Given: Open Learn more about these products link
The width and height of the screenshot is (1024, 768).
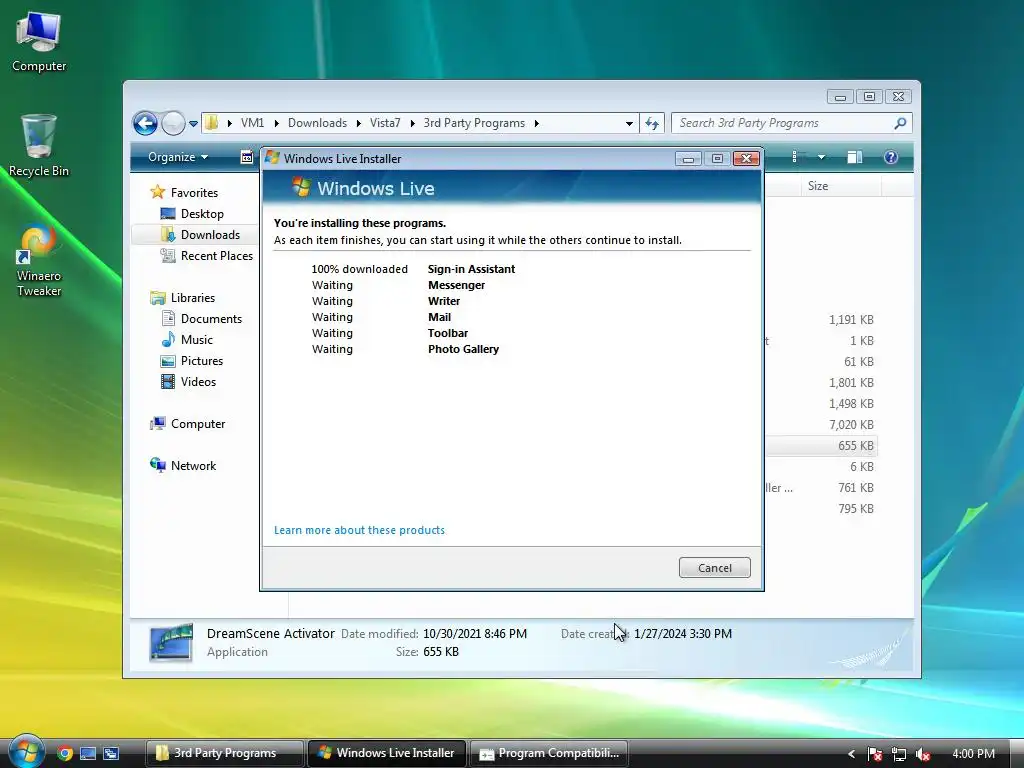Looking at the screenshot, I should click(359, 530).
